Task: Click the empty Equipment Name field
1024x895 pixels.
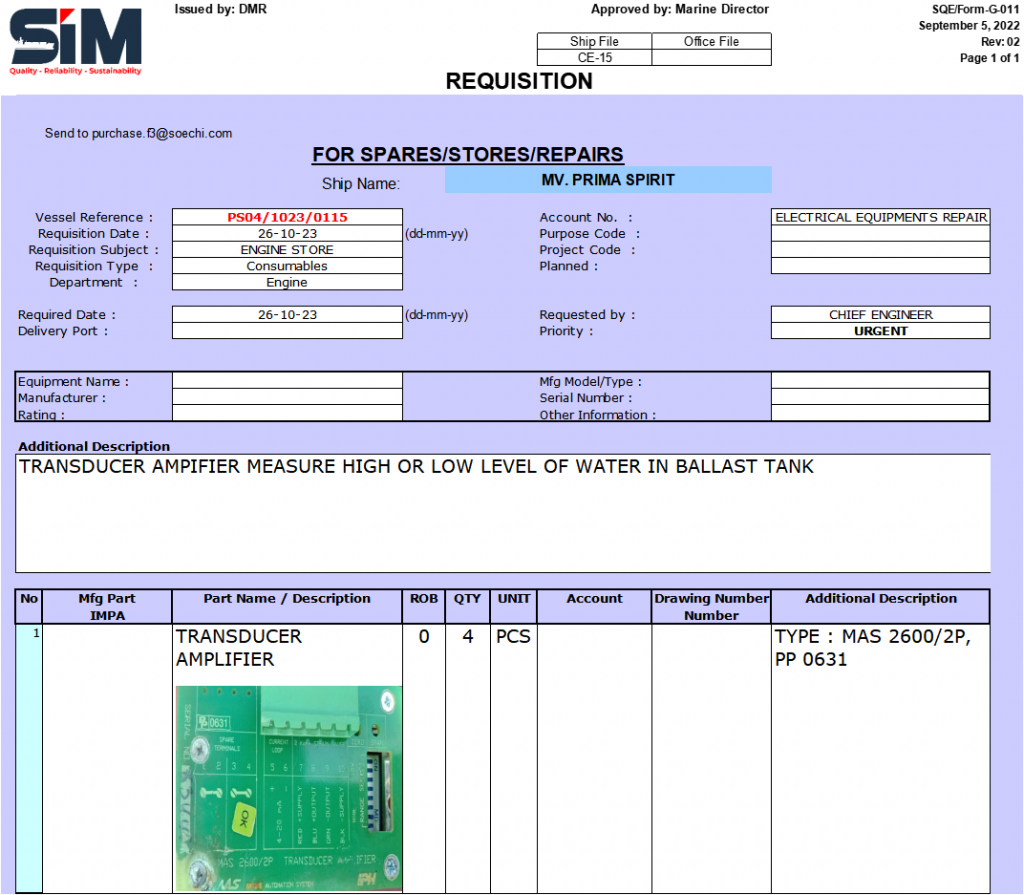Action: (x=287, y=381)
